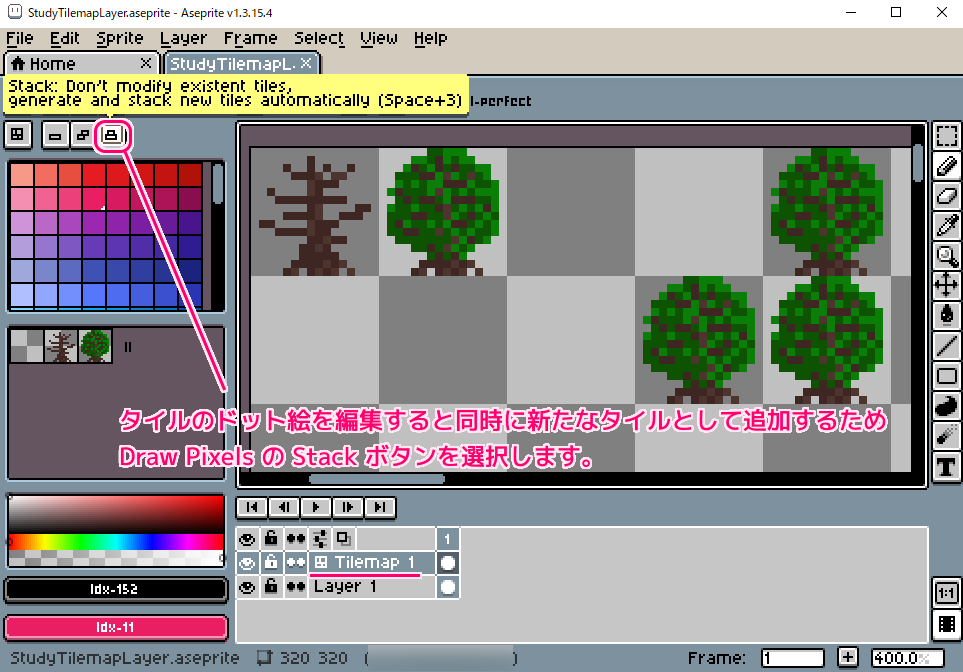963x672 pixels.
Task: Select the Move tool
Action: (946, 286)
